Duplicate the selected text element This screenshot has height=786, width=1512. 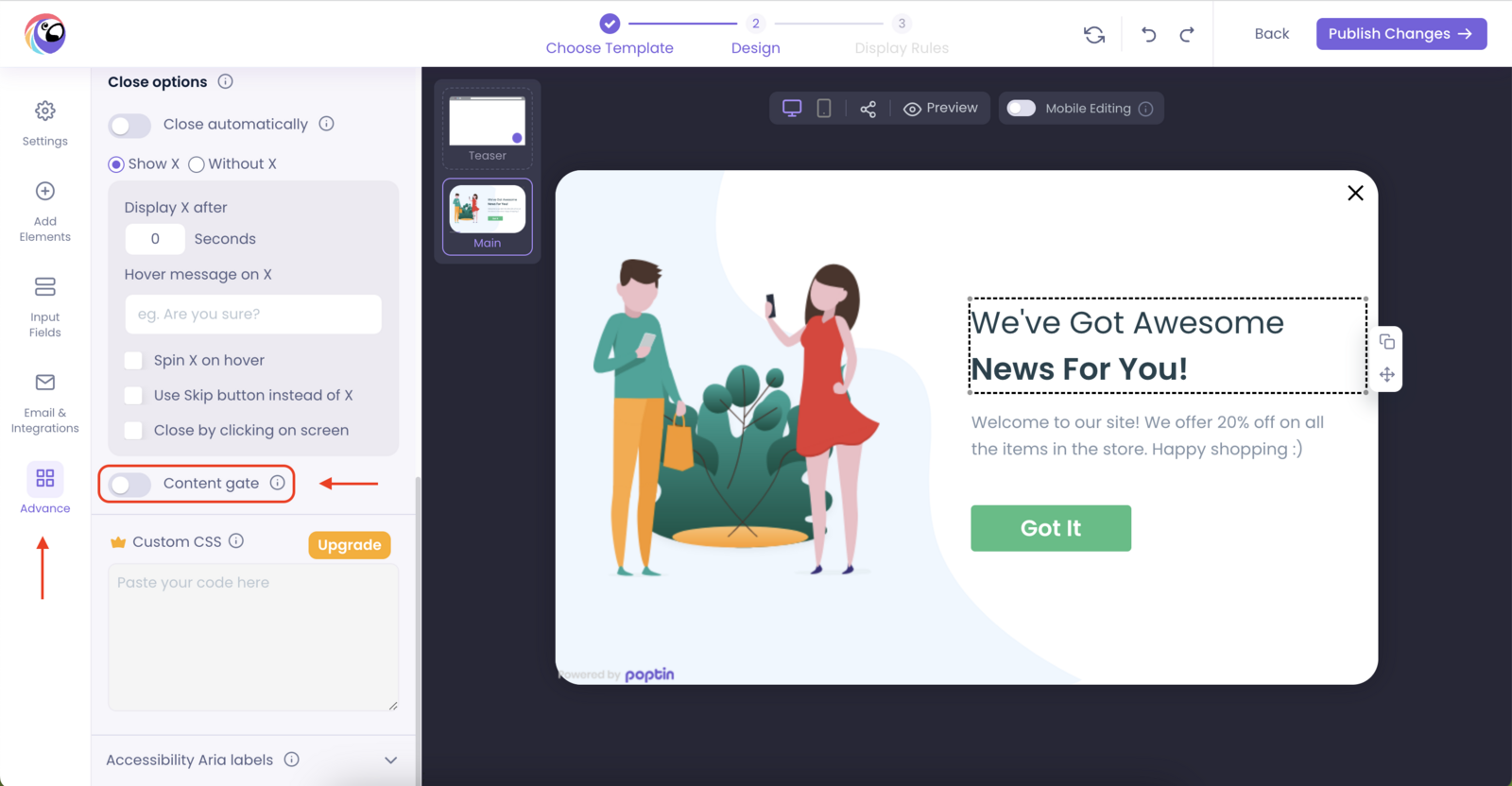point(1387,342)
